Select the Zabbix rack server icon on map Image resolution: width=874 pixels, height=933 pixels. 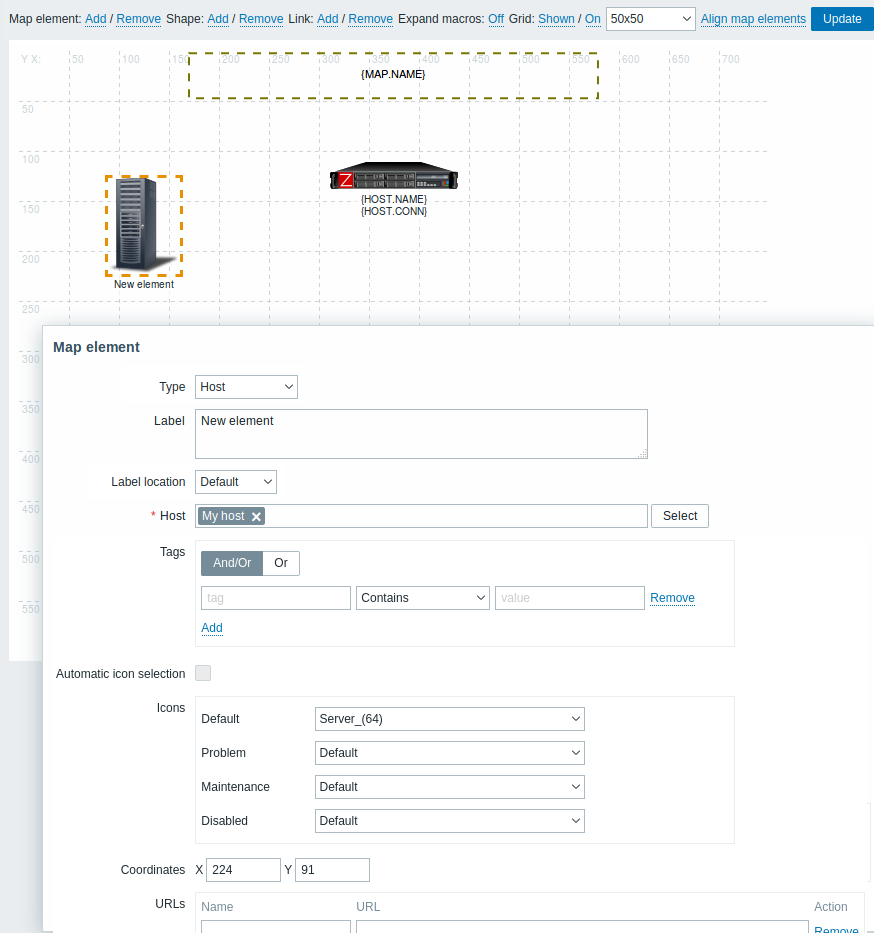(x=394, y=176)
